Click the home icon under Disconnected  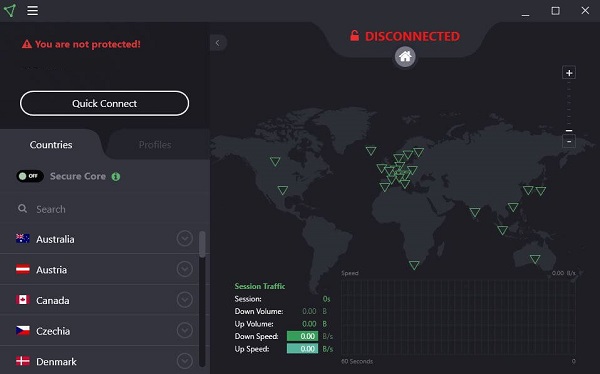405,57
